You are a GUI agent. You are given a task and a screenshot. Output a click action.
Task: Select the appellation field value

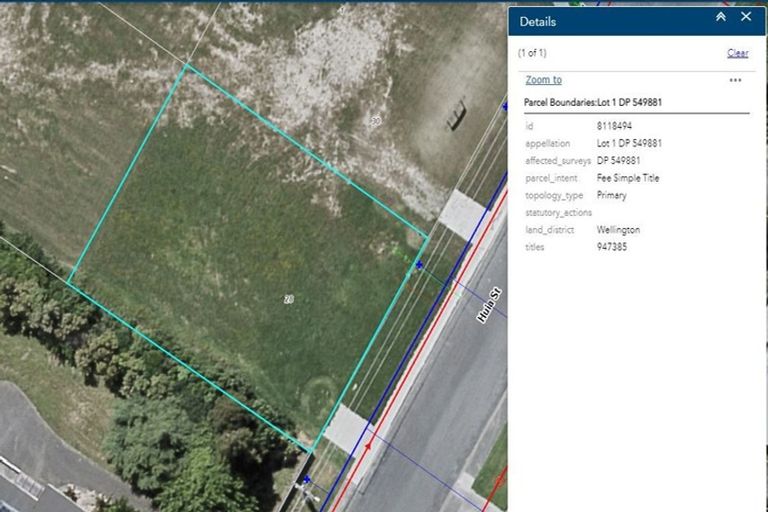[629, 143]
